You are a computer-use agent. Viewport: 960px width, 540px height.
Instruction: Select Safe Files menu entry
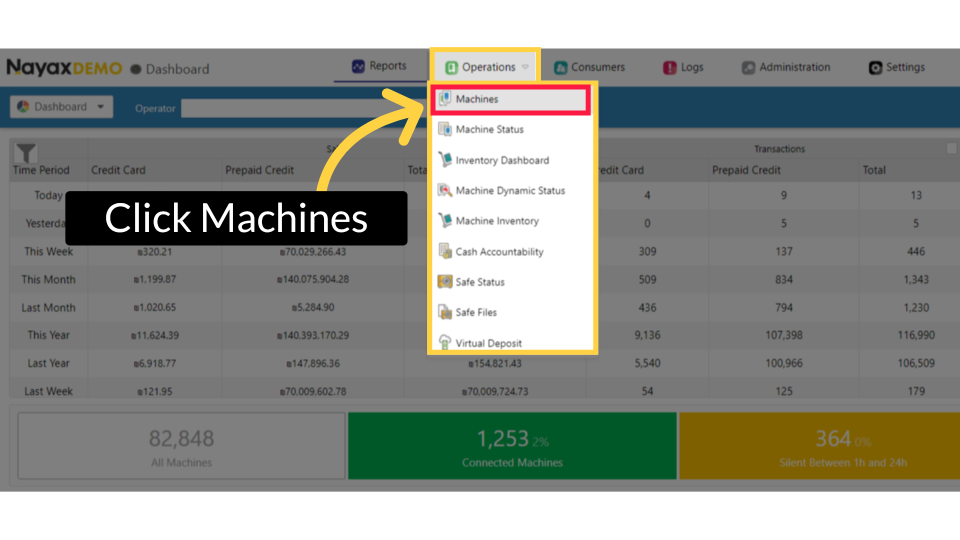pyautogui.click(x=476, y=313)
